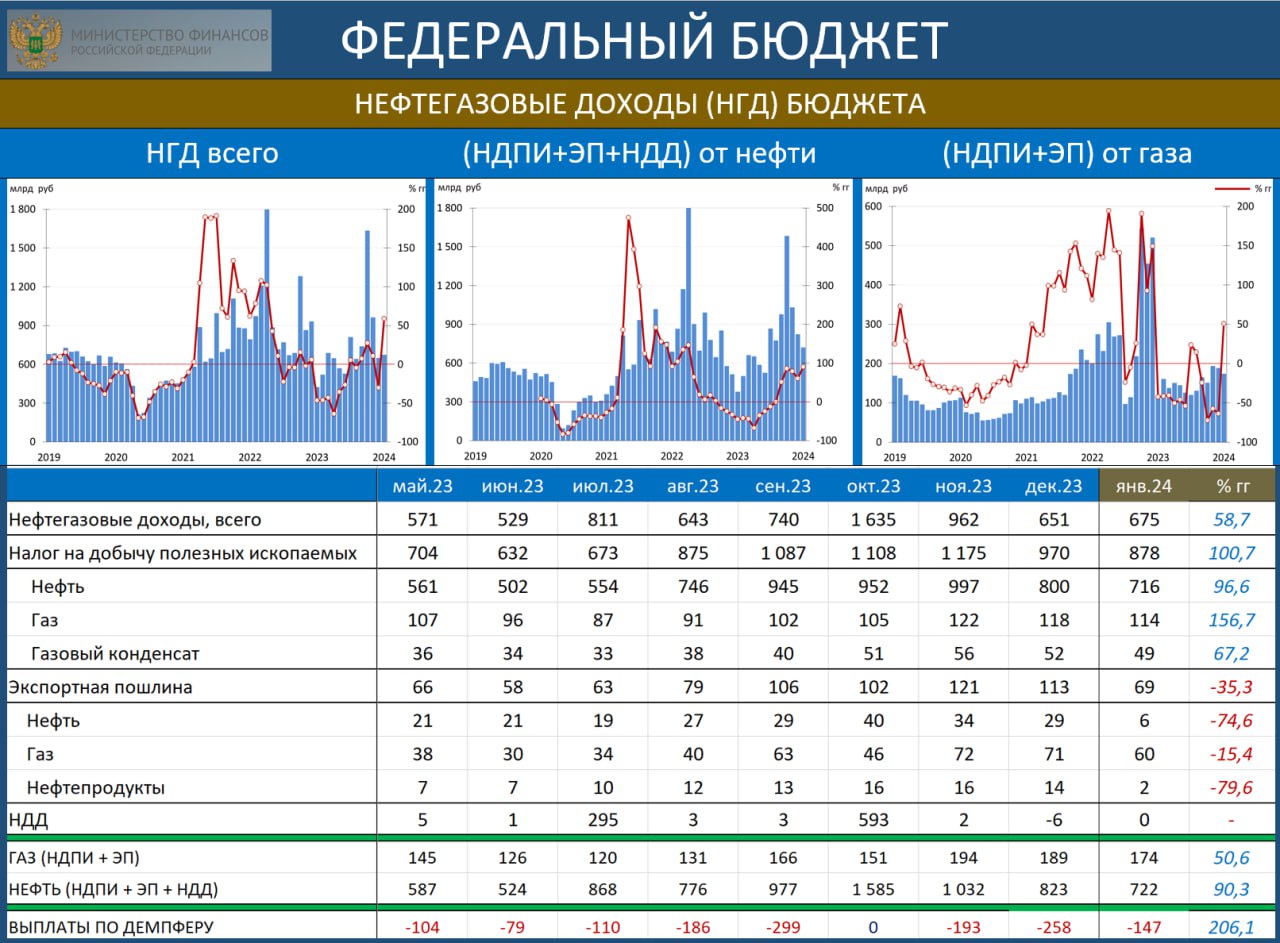This screenshot has width=1280, height=943.
Task: Click НДПИ value '1 108' for окт.23
Action: (873, 553)
